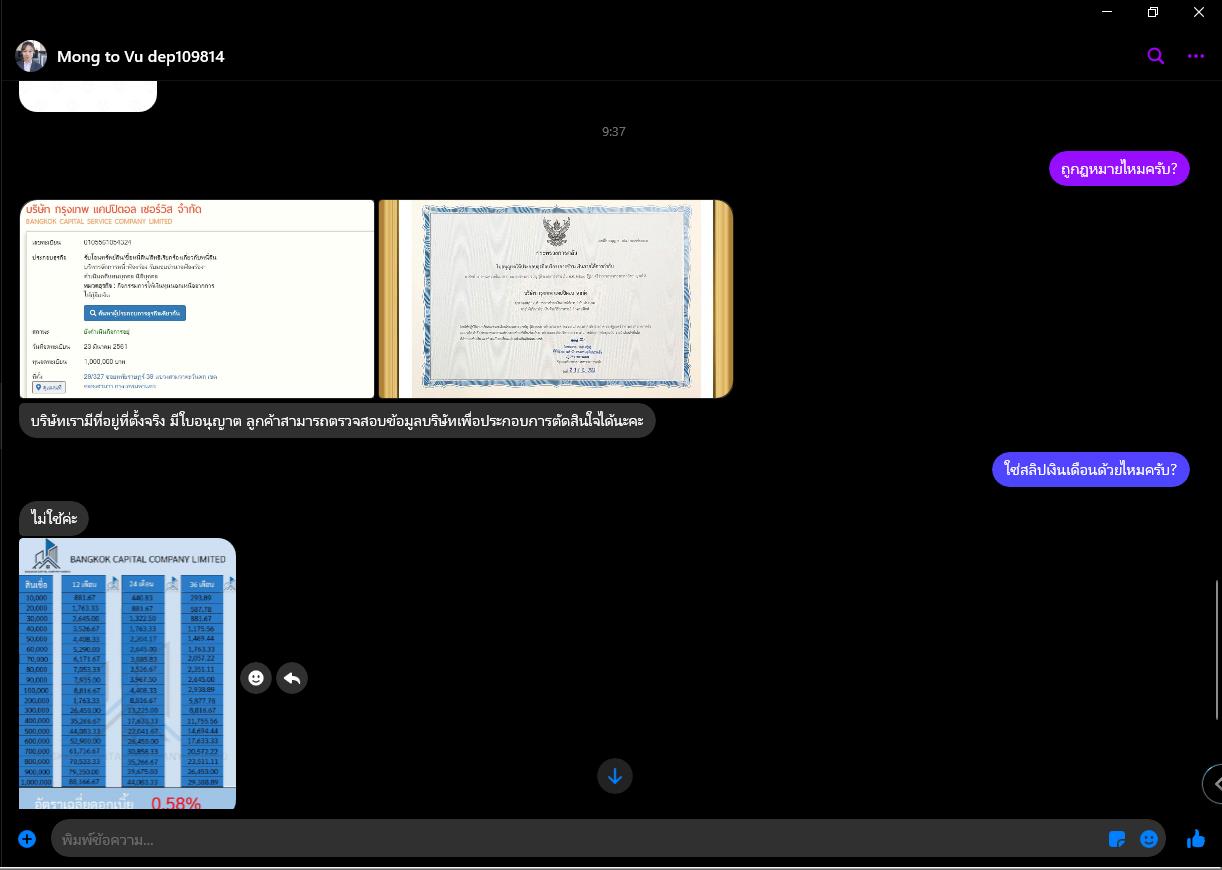Minimize the Messenger window

tap(1107, 12)
